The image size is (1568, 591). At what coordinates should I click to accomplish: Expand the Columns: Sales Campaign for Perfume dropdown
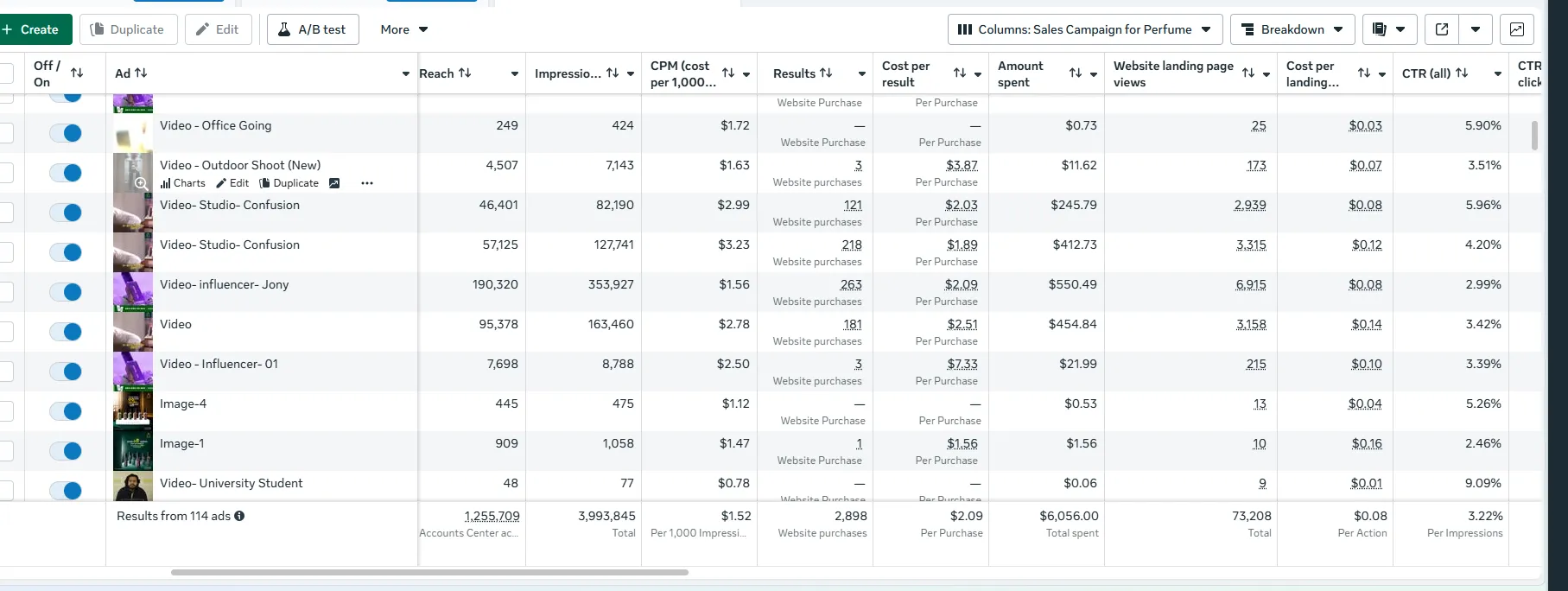pyautogui.click(x=1084, y=29)
